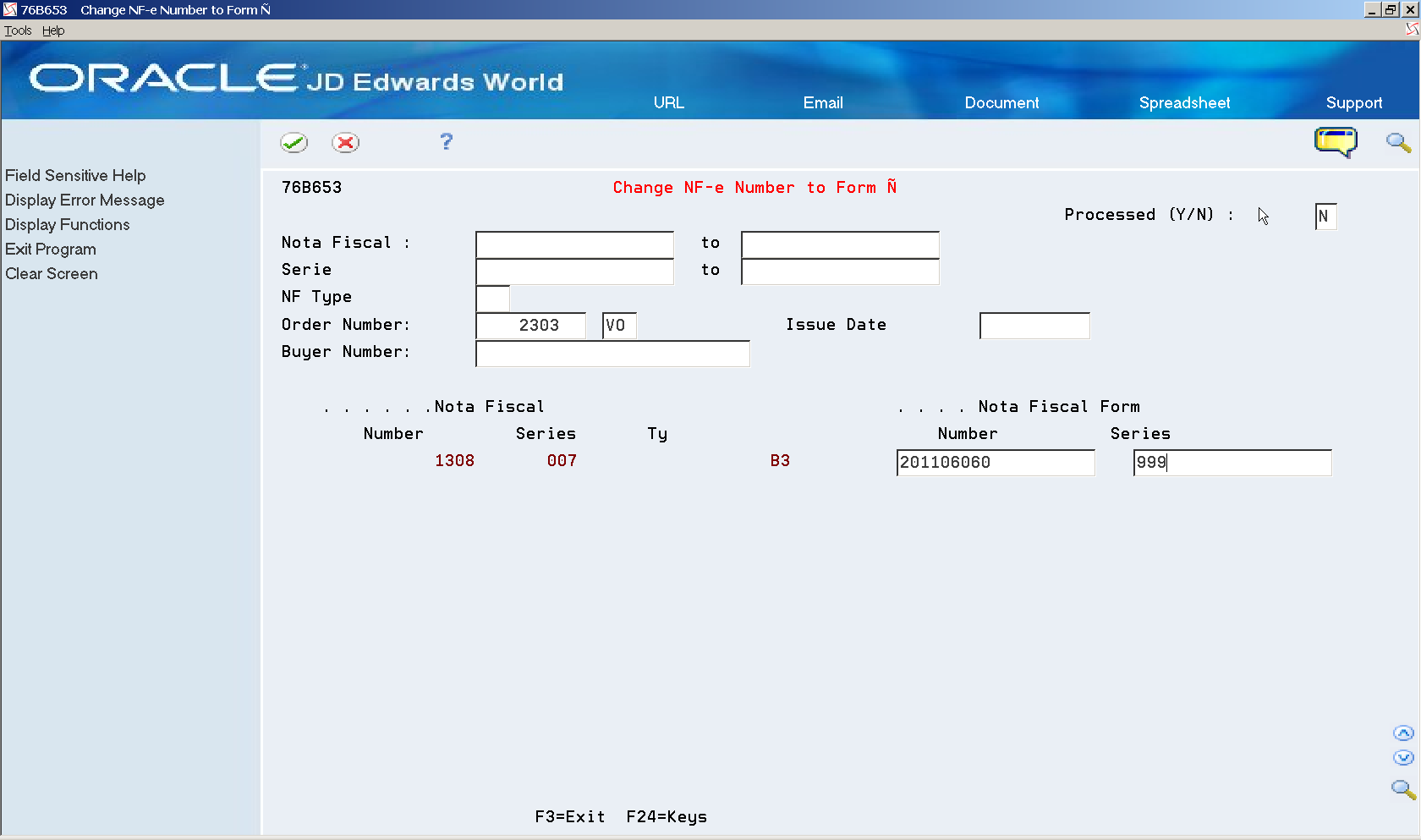This screenshot has height=840, width=1421.
Task: Click the roll up arrow icon
Action: pos(1402,733)
